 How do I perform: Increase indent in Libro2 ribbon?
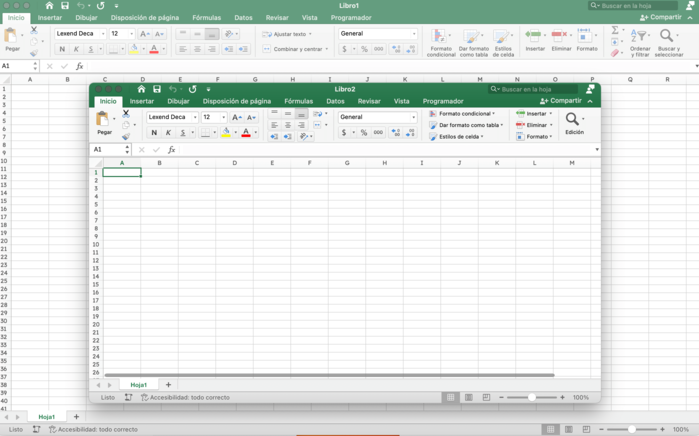pyautogui.click(x=288, y=136)
